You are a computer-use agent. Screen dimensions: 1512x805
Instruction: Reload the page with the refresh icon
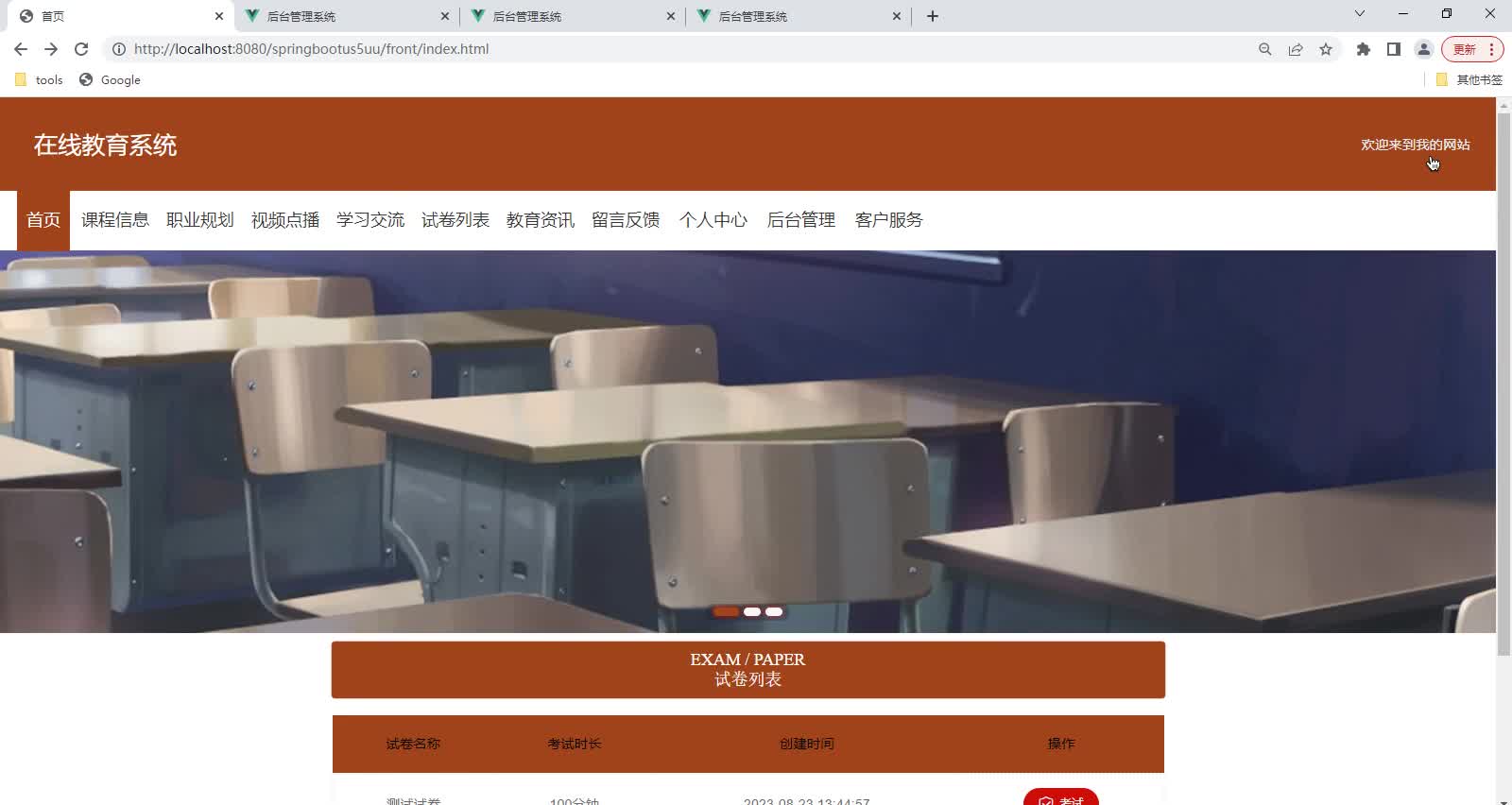click(x=81, y=49)
